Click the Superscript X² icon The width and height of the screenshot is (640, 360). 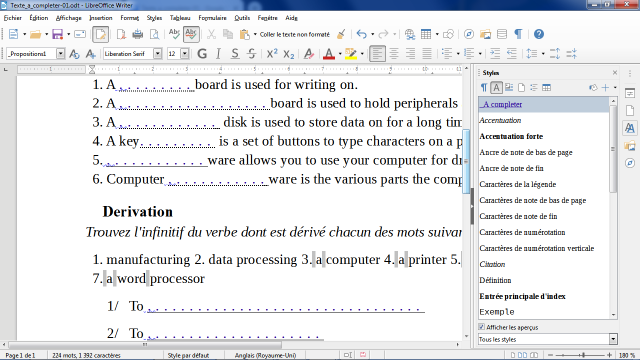pyautogui.click(x=272, y=54)
